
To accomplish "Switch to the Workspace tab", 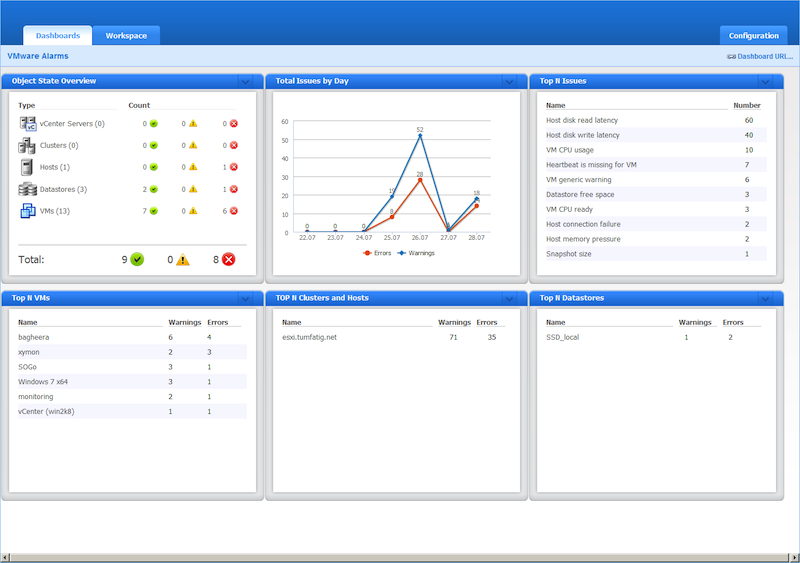I will (x=126, y=36).
